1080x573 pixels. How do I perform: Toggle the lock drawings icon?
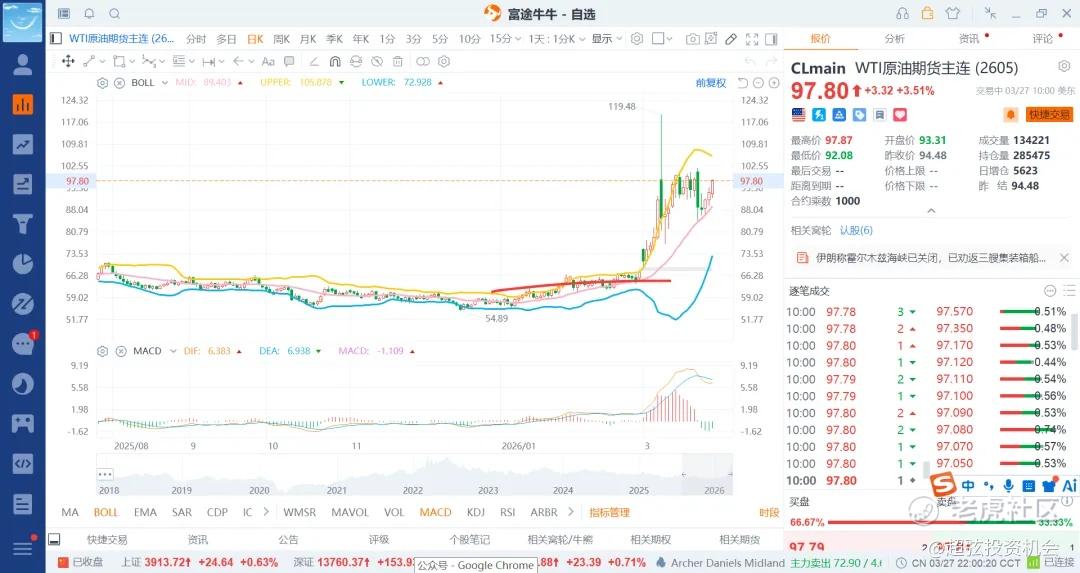(355, 61)
